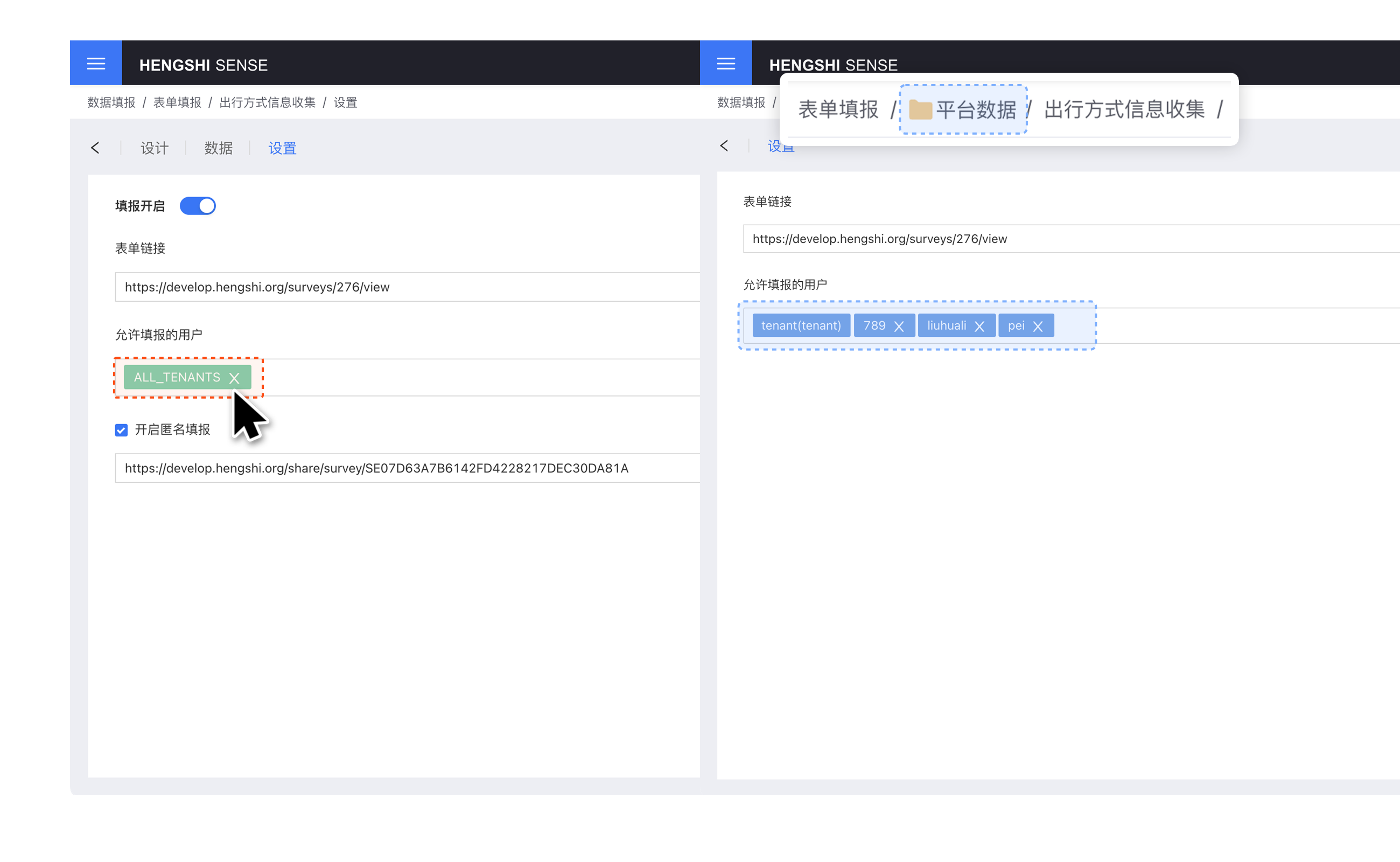Remove the pei user tag
This screenshot has width=1400, height=862.
coord(1038,326)
